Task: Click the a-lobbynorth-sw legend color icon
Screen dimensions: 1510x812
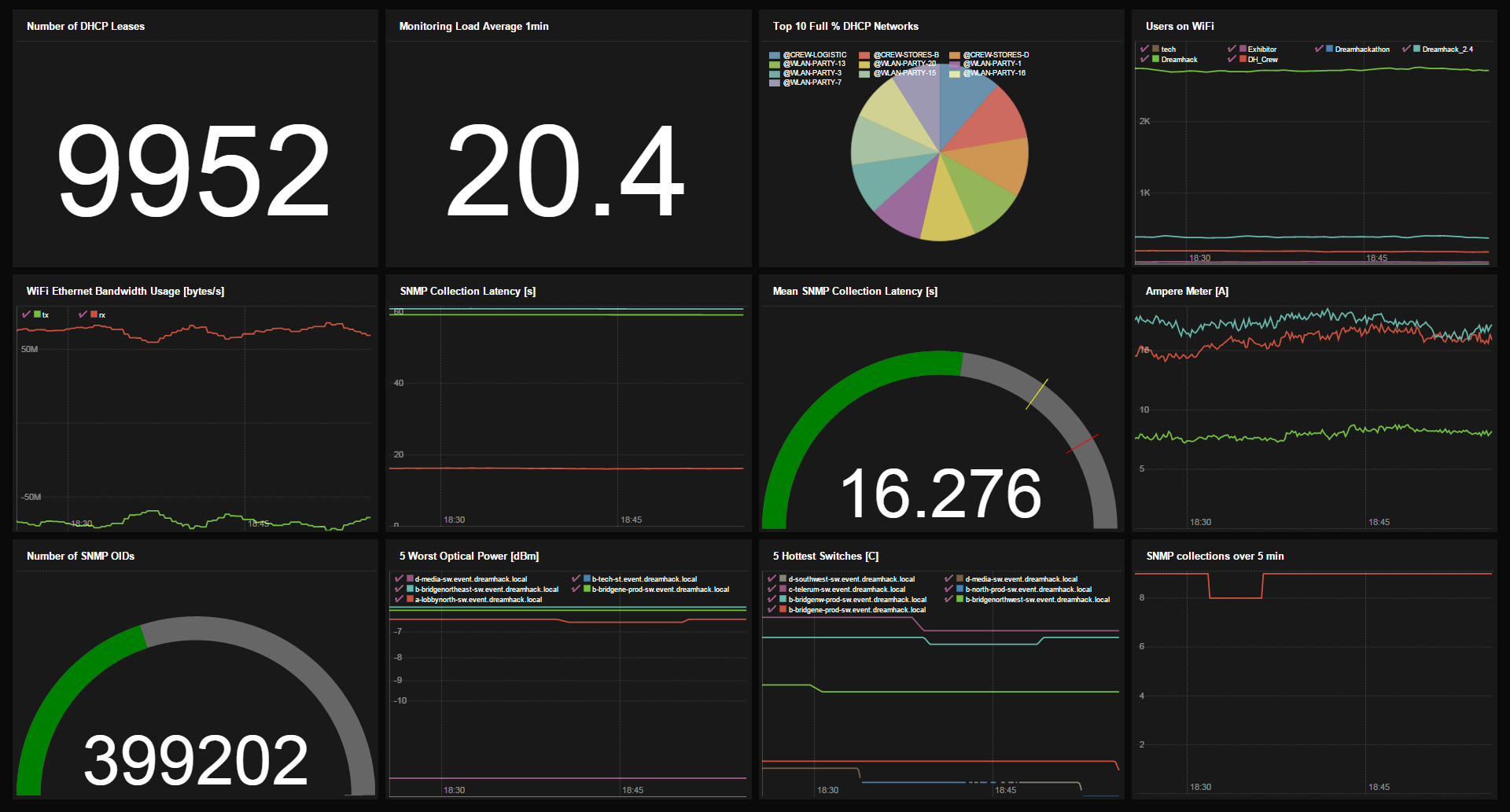Action: pos(410,599)
